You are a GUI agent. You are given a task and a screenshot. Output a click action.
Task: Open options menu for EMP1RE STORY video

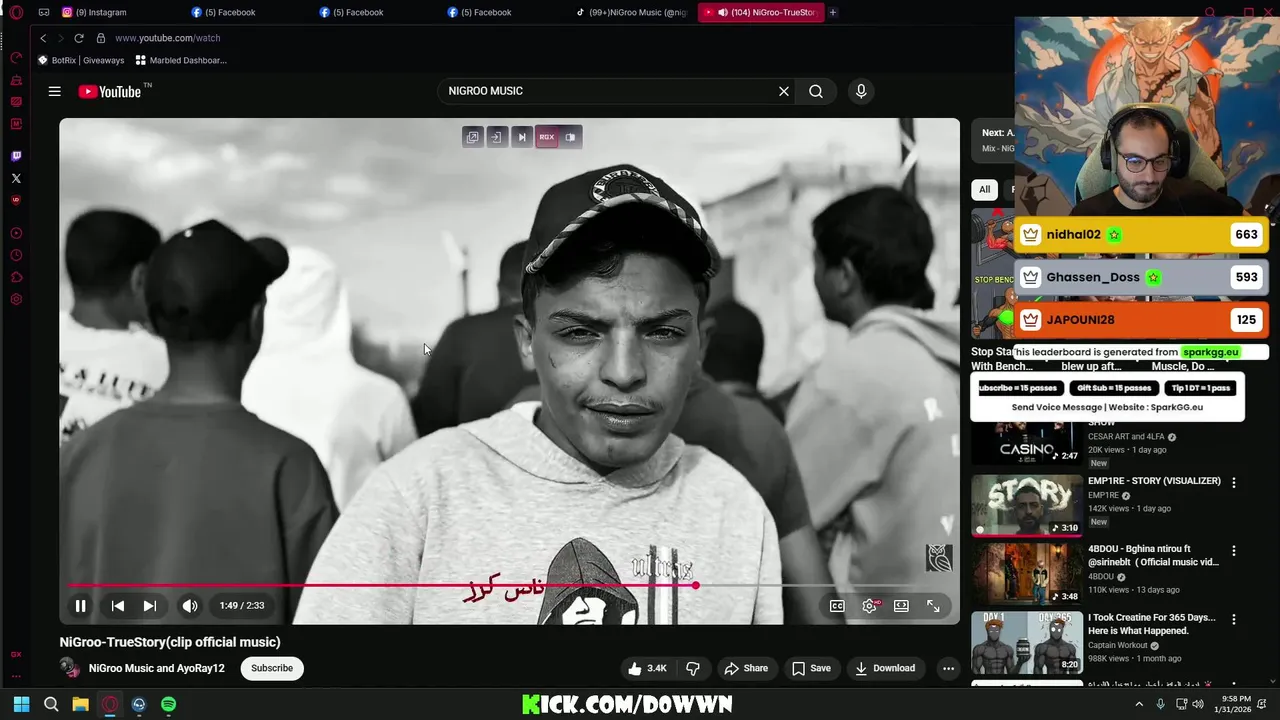pyautogui.click(x=1234, y=482)
